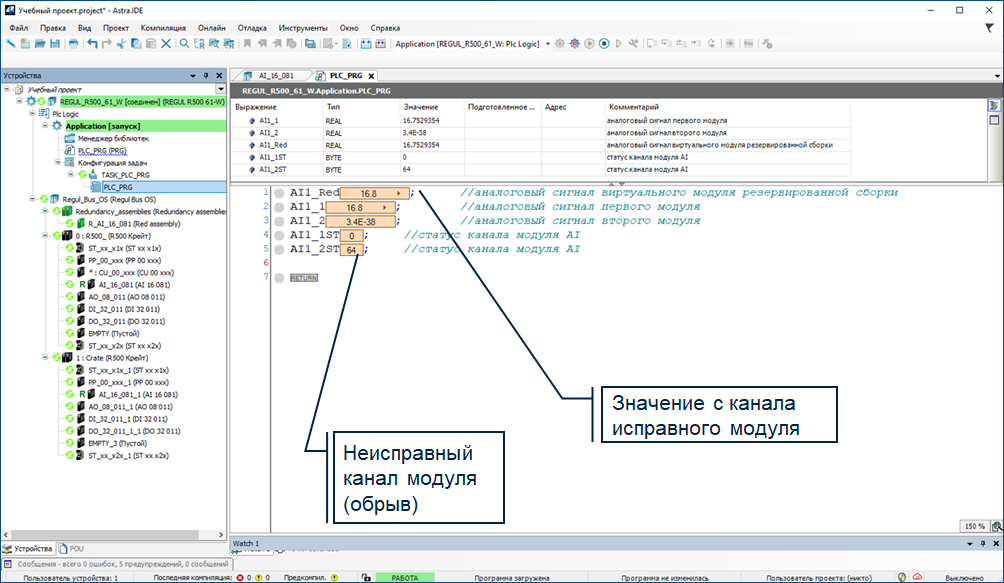
Task: Open the Application selector dropdown in toolbar
Action: point(548,44)
